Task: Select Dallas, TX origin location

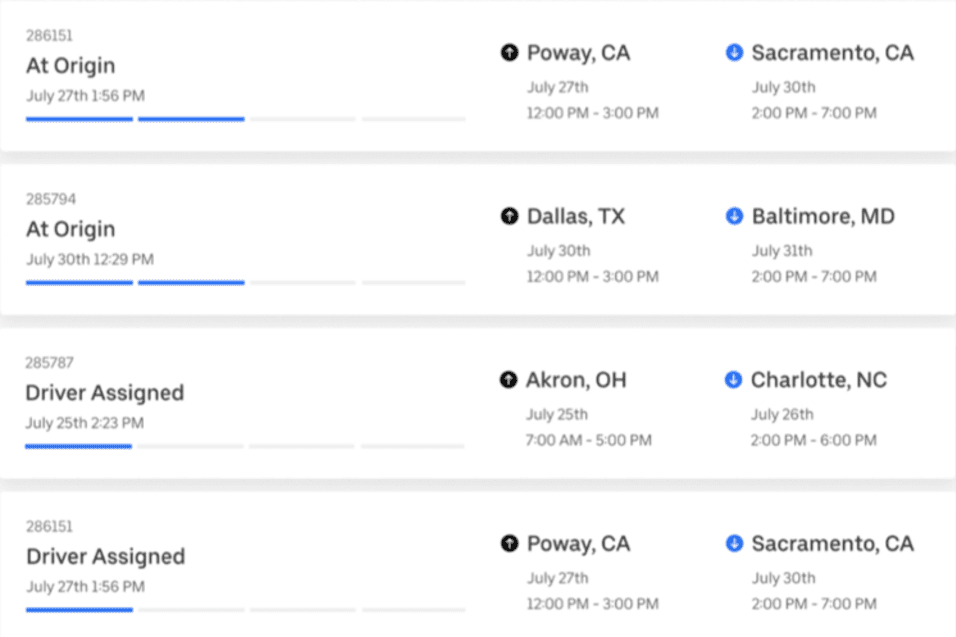Action: pyautogui.click(x=576, y=216)
